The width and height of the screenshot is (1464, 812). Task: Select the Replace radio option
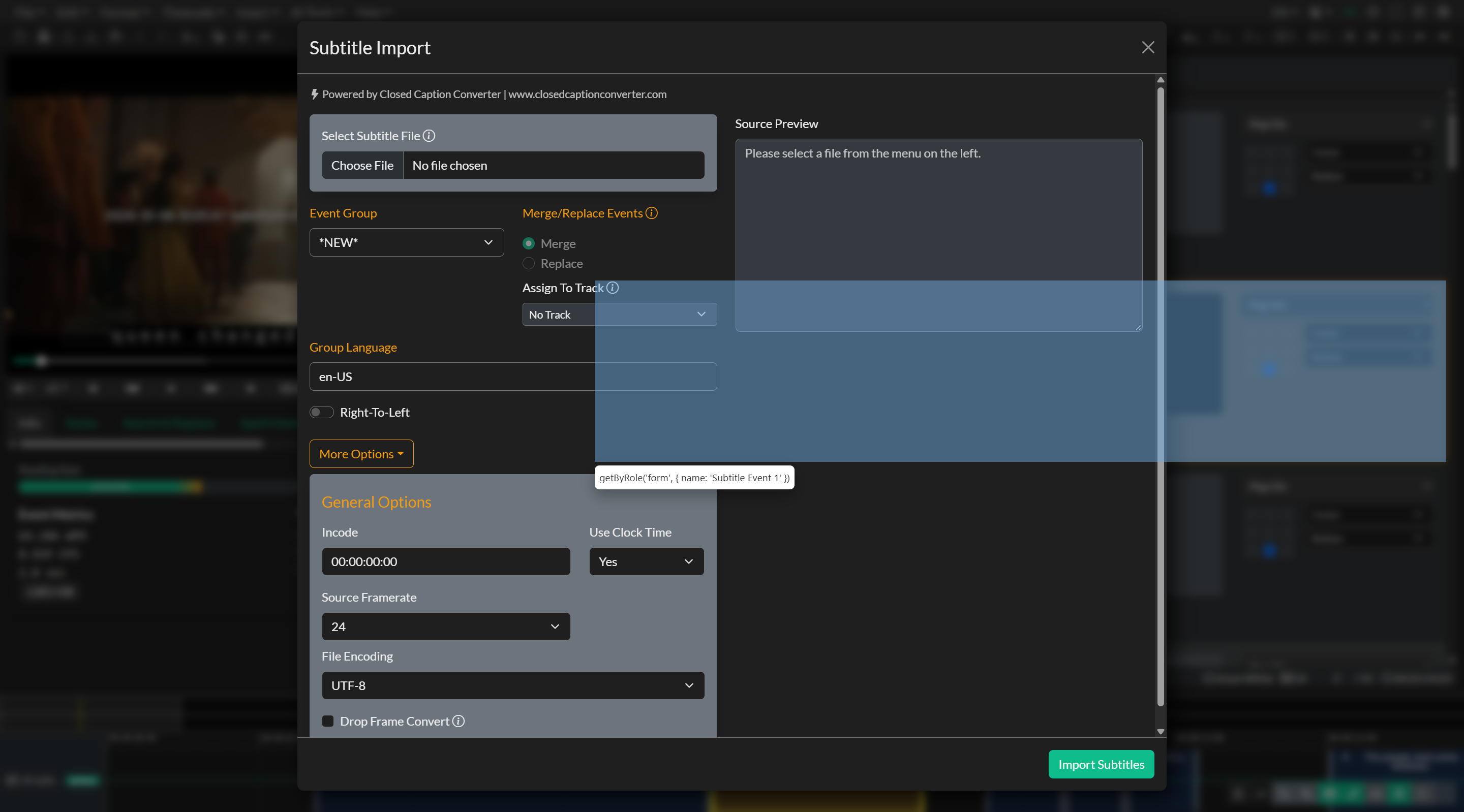529,263
